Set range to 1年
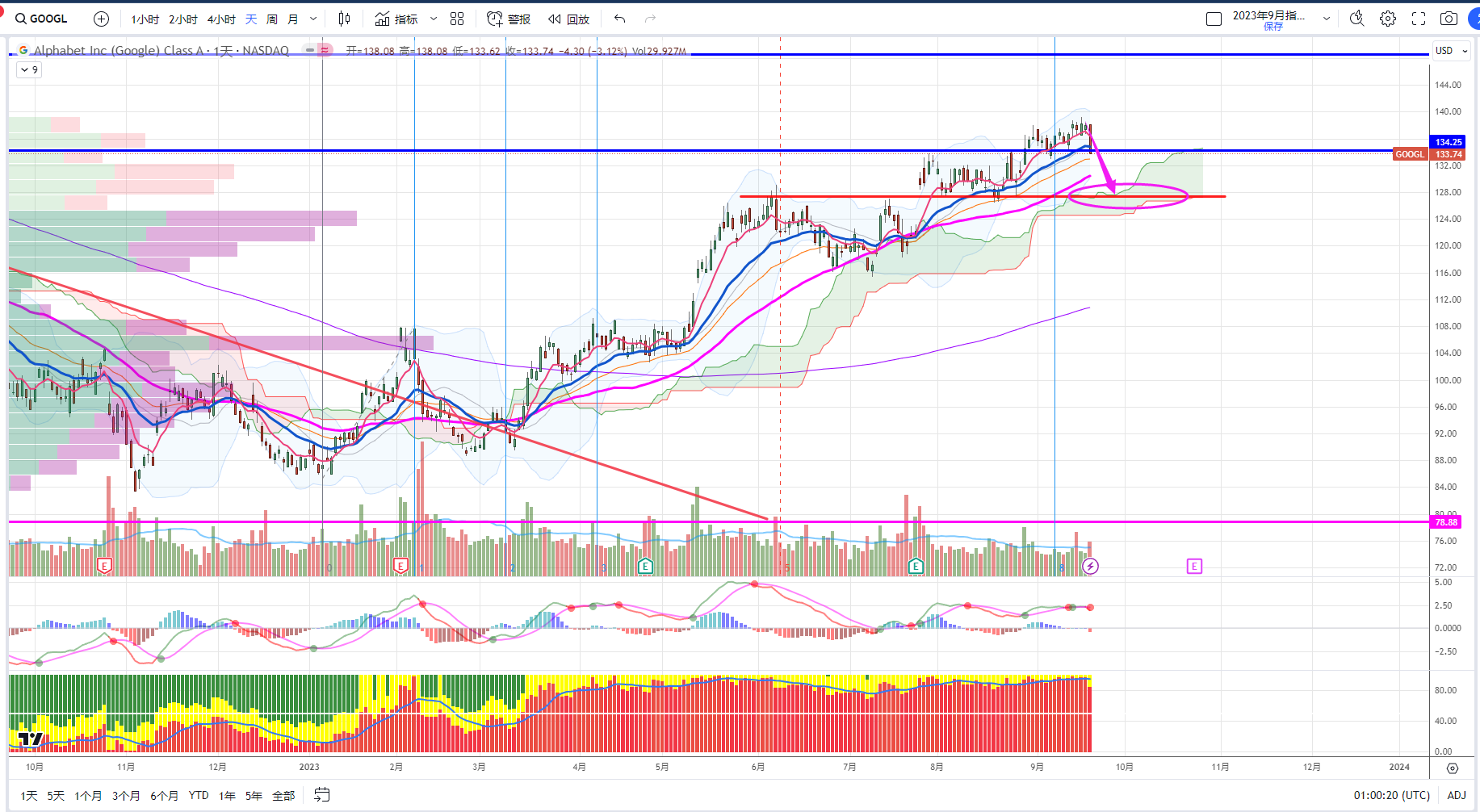Viewport: 1480px width, 812px height. click(228, 795)
